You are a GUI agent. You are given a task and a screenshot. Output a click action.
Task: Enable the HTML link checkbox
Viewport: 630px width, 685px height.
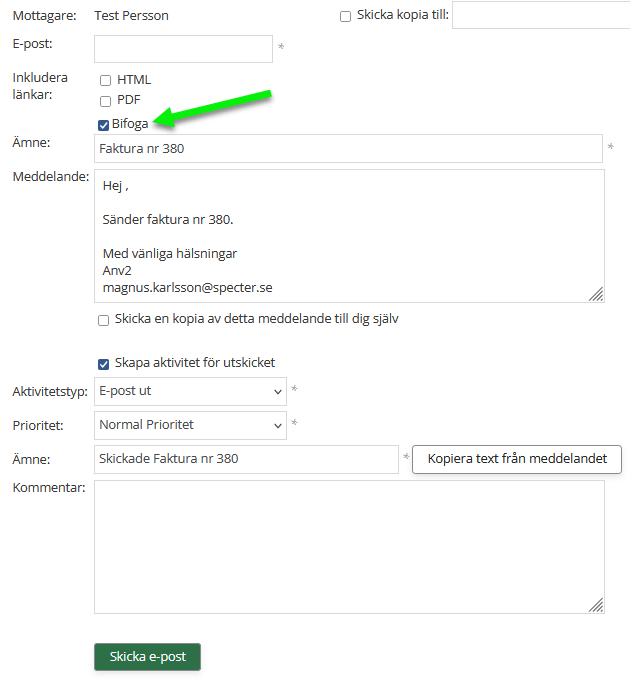coord(105,80)
